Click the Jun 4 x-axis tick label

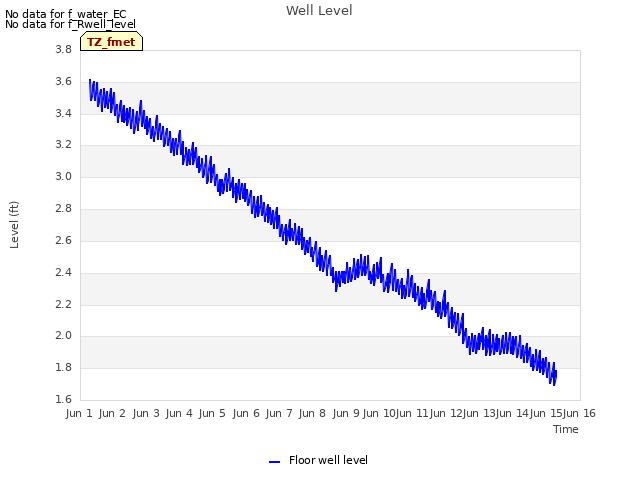pyautogui.click(x=179, y=413)
